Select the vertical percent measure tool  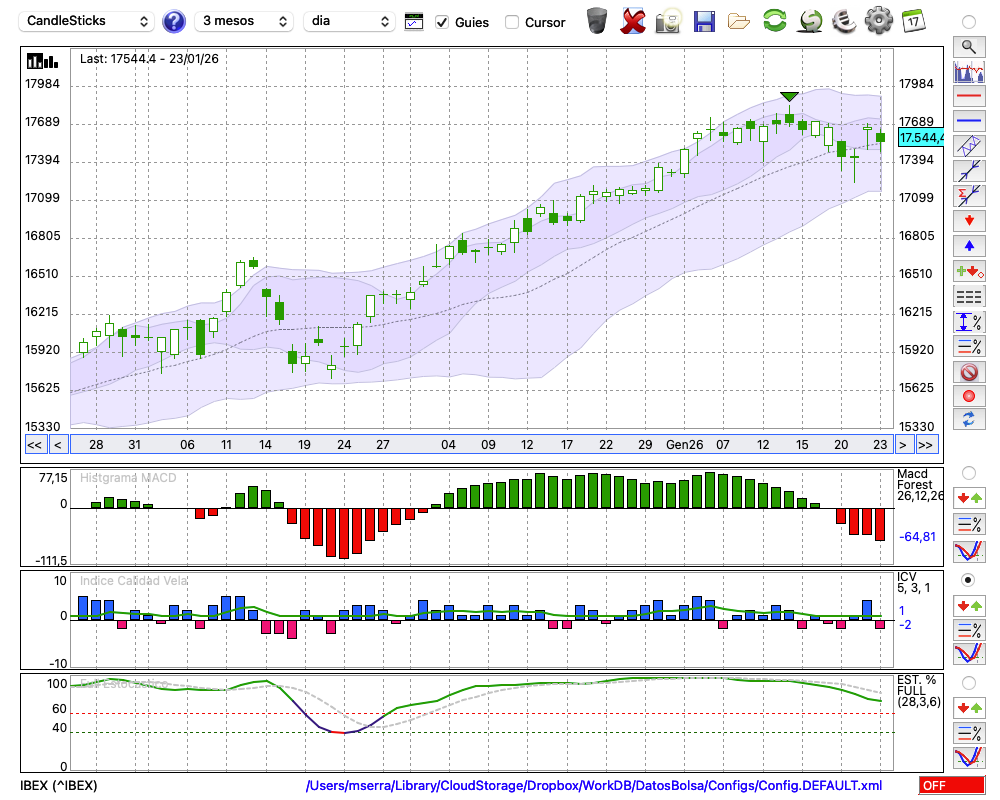[x=969, y=322]
